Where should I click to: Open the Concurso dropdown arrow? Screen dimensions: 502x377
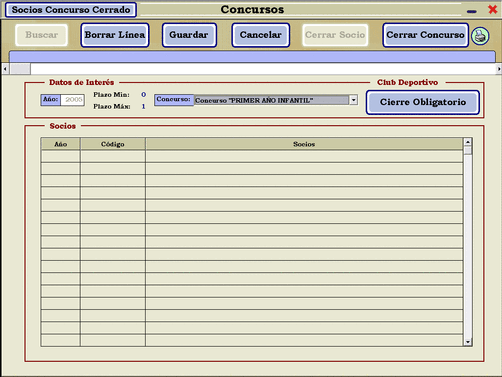pyautogui.click(x=353, y=100)
